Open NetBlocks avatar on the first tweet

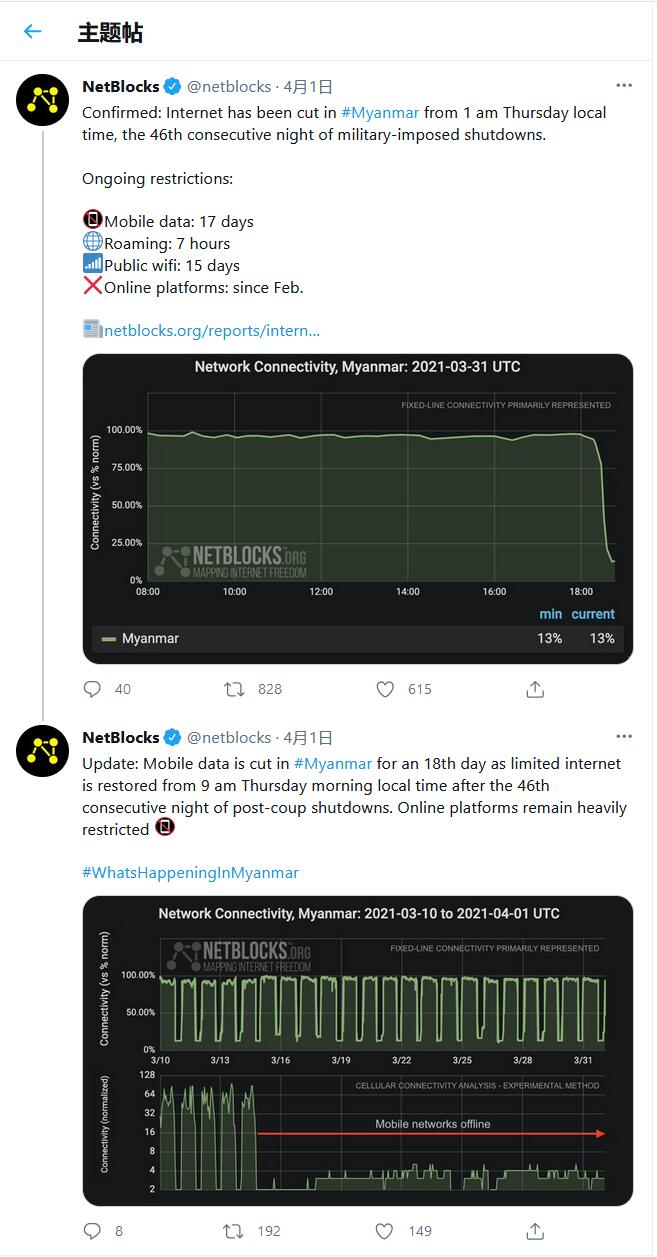(x=43, y=99)
